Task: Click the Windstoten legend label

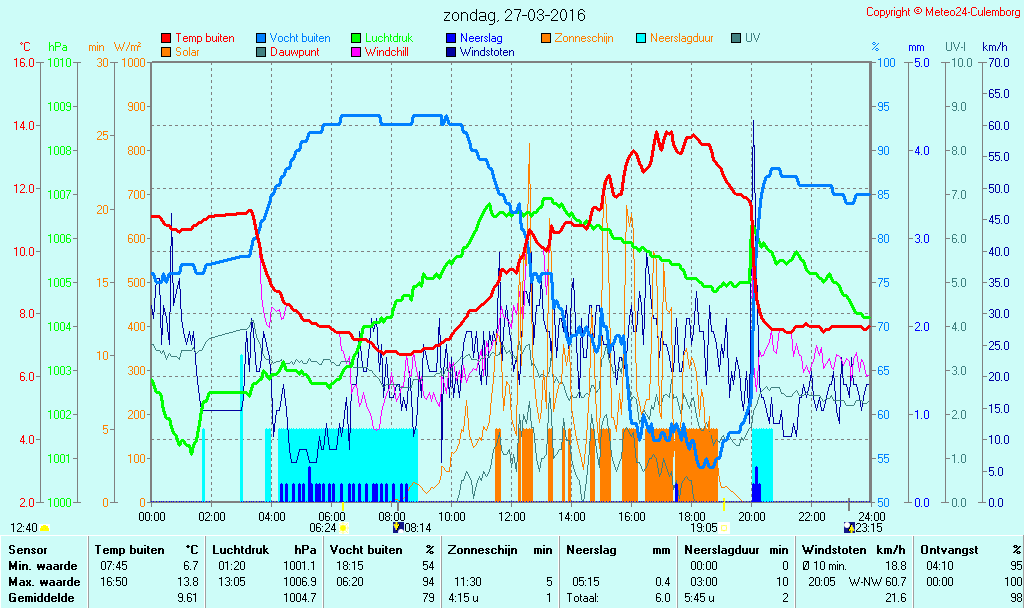Action: pyautogui.click(x=487, y=52)
